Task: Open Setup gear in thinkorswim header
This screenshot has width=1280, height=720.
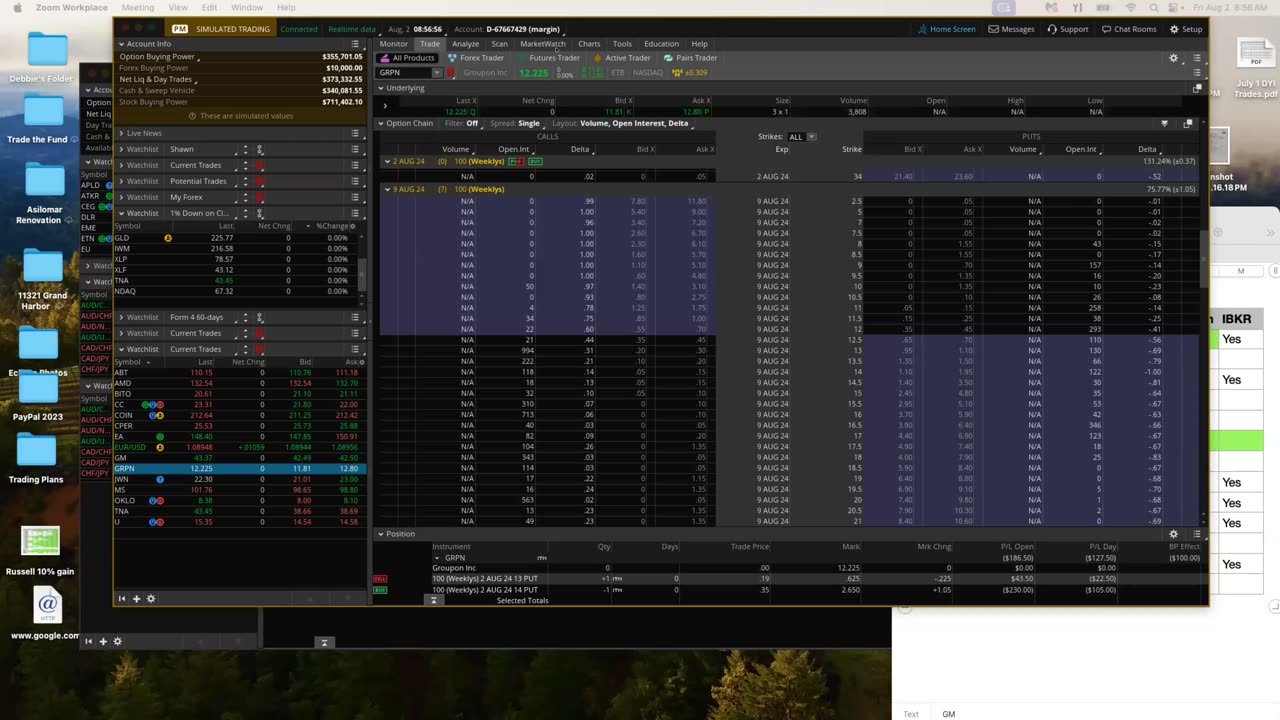Action: [1186, 29]
